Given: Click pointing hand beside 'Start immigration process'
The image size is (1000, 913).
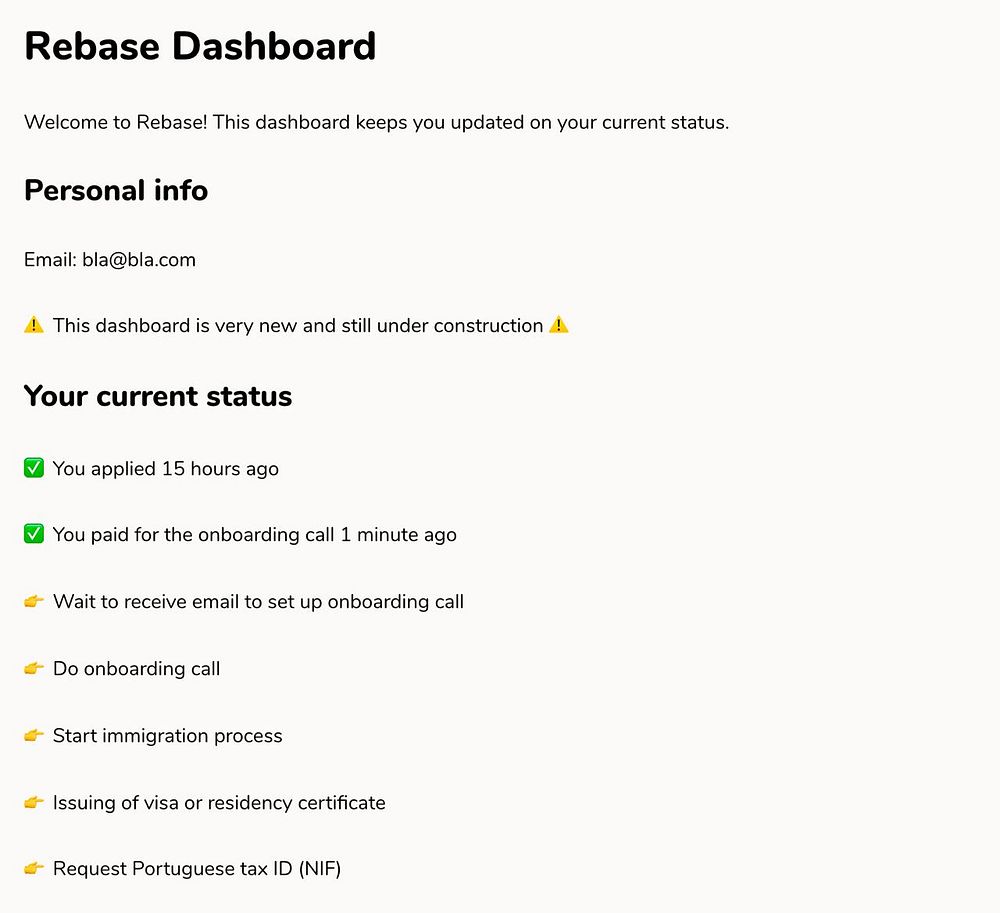Looking at the screenshot, I should click(34, 735).
